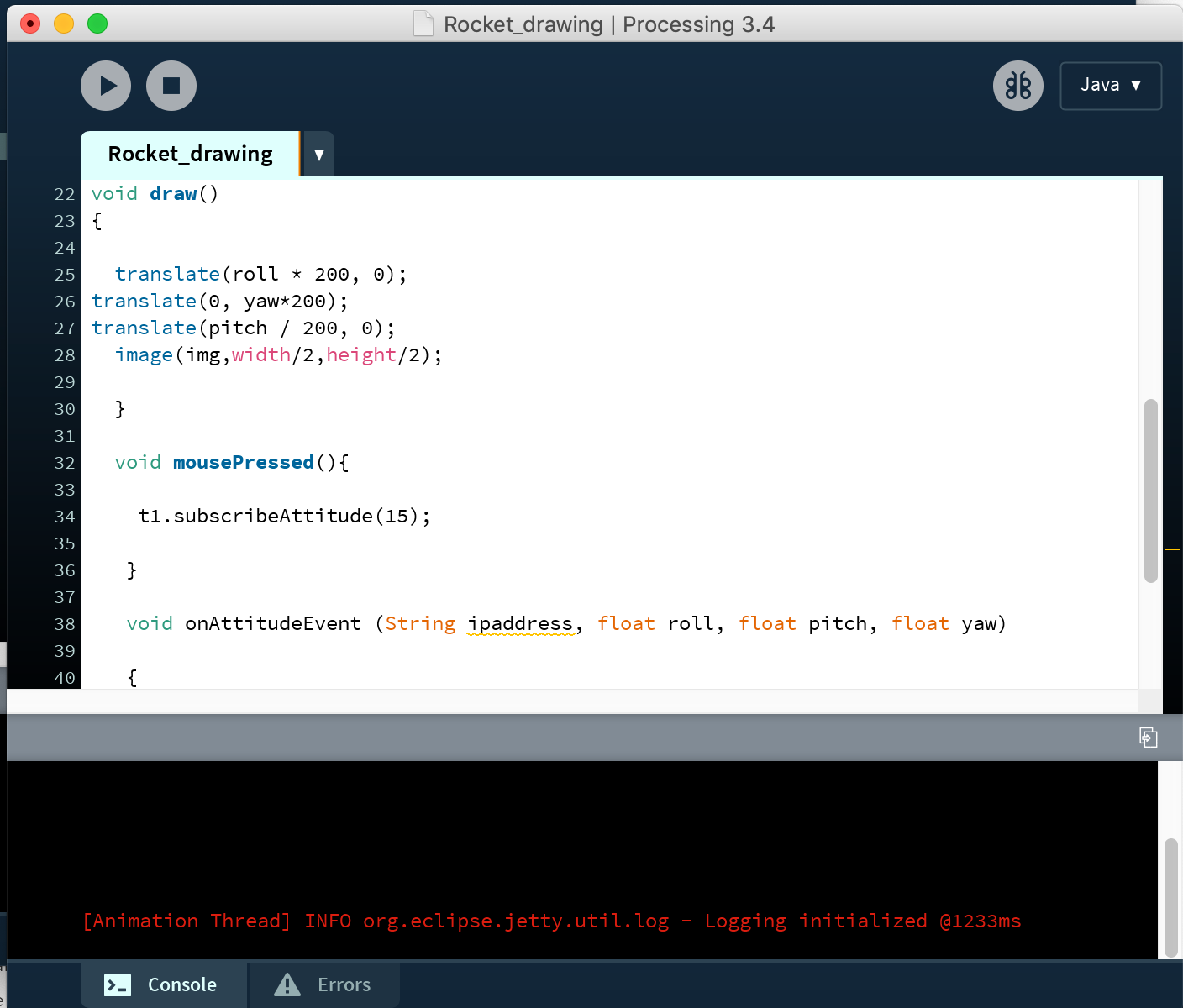Maximize the Processing window with green button
The height and width of the screenshot is (1008, 1183).
97,24
